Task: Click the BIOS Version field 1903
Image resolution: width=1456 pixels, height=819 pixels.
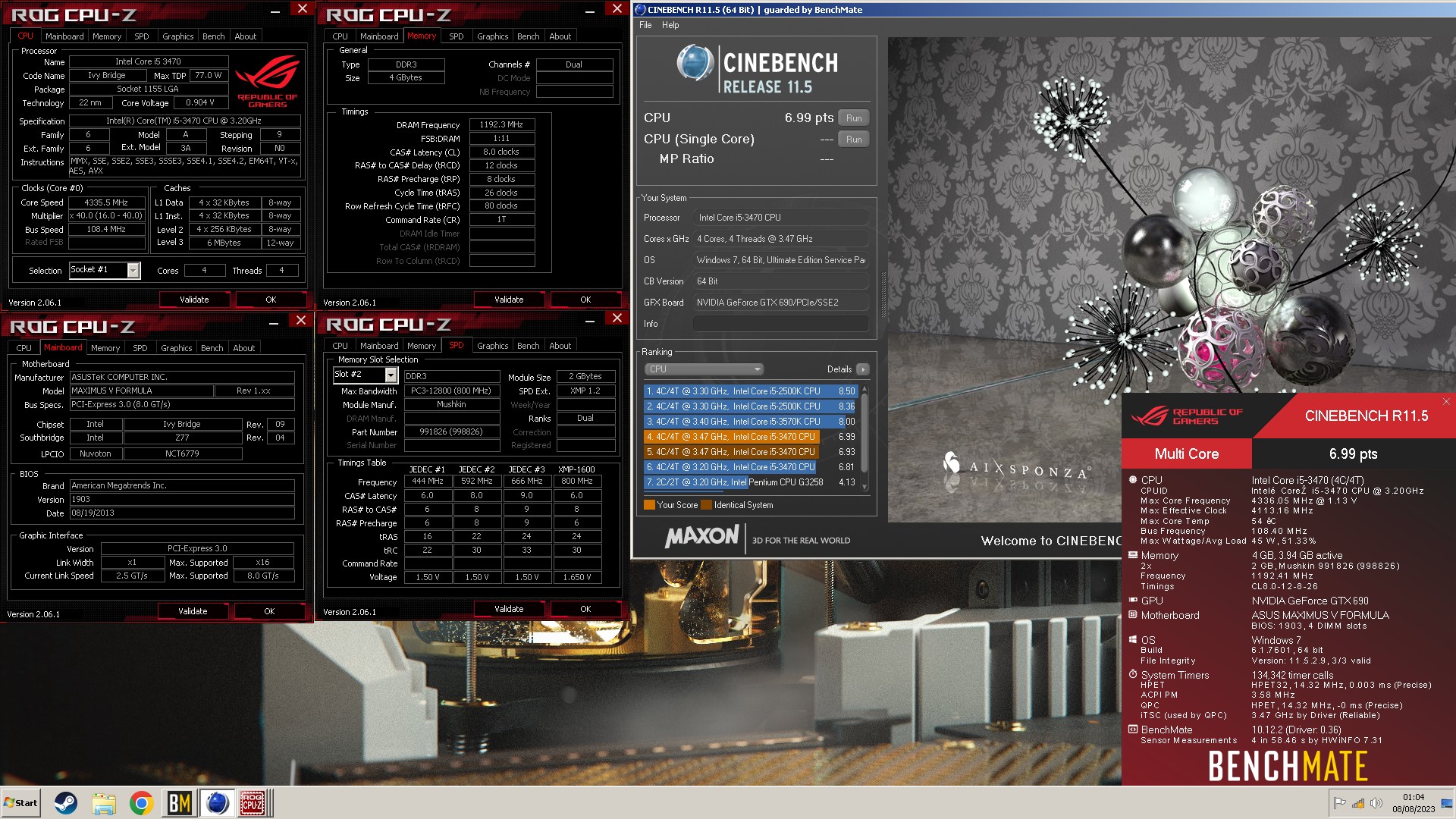Action: point(182,499)
